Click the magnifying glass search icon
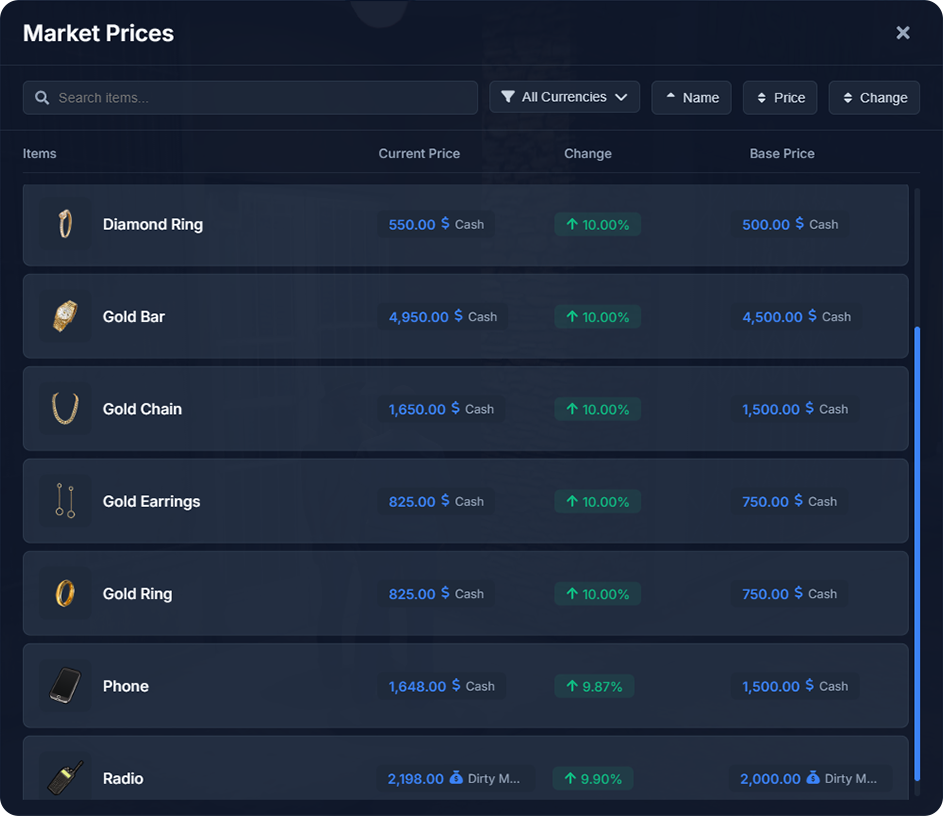 42,98
